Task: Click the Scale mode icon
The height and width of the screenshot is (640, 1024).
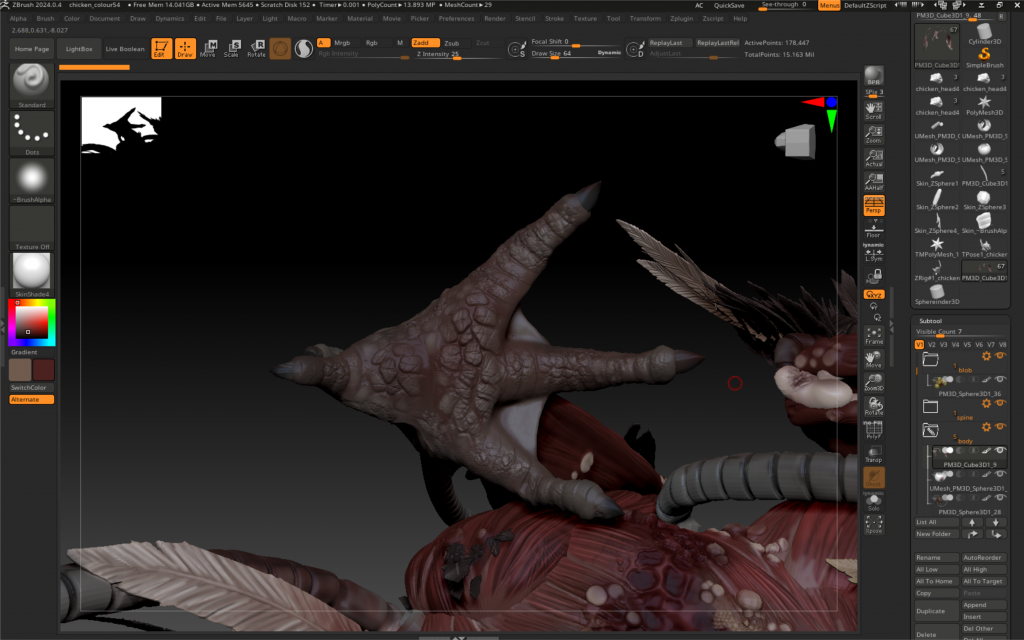Action: click(231, 48)
